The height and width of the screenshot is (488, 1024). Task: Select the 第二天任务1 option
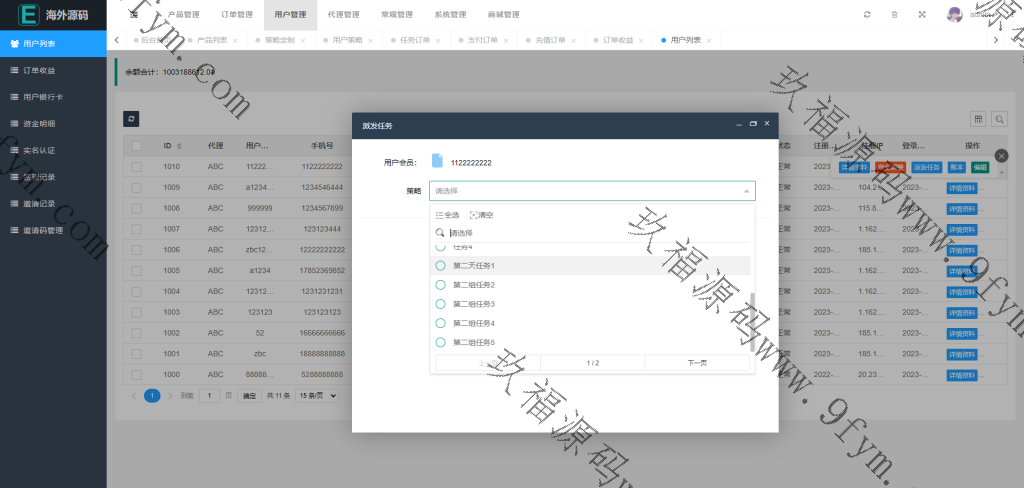pyautogui.click(x=473, y=266)
